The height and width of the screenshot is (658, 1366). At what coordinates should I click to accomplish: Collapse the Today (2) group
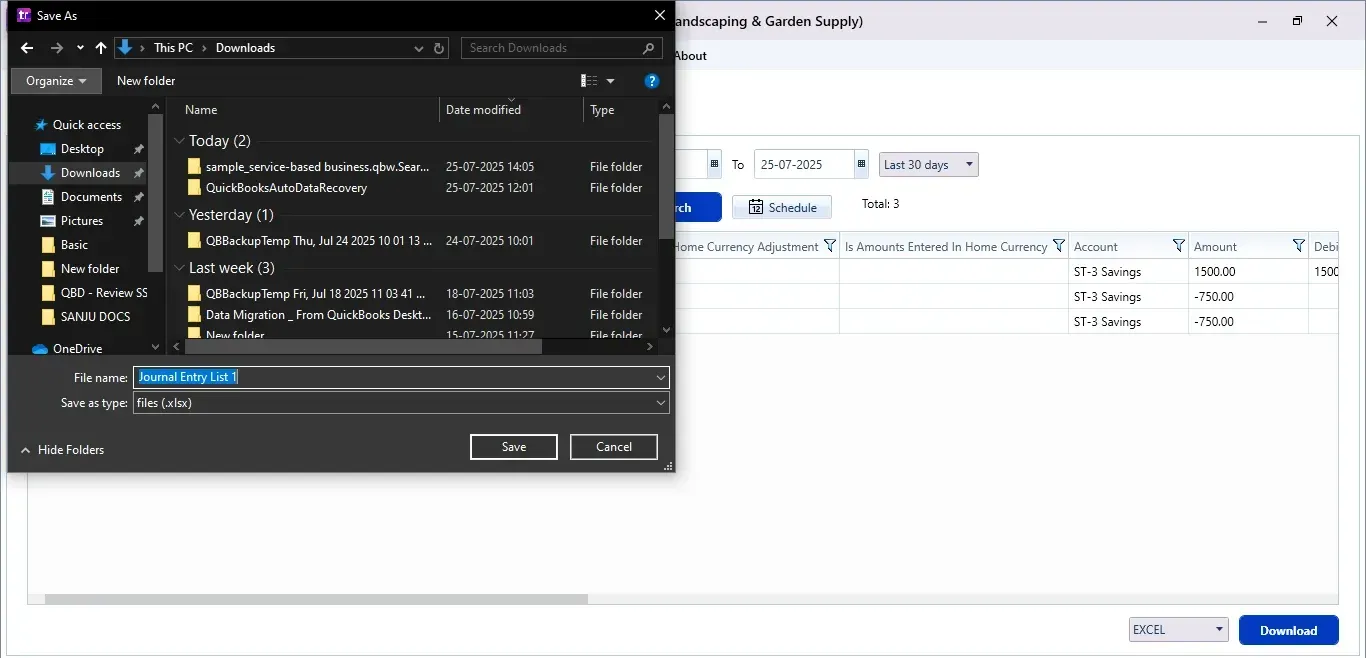[180, 141]
